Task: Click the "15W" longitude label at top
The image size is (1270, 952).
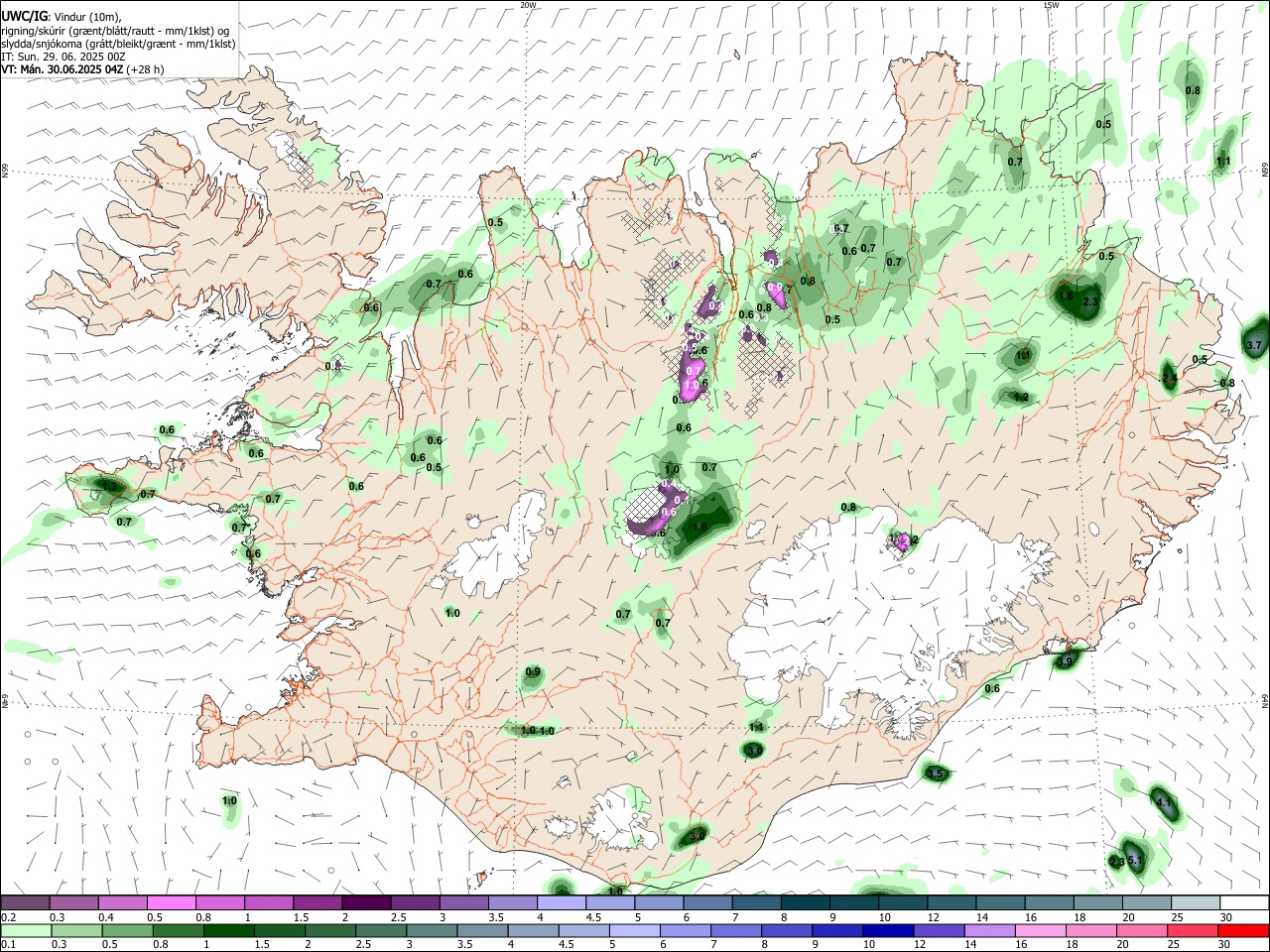Action: coord(1051,5)
